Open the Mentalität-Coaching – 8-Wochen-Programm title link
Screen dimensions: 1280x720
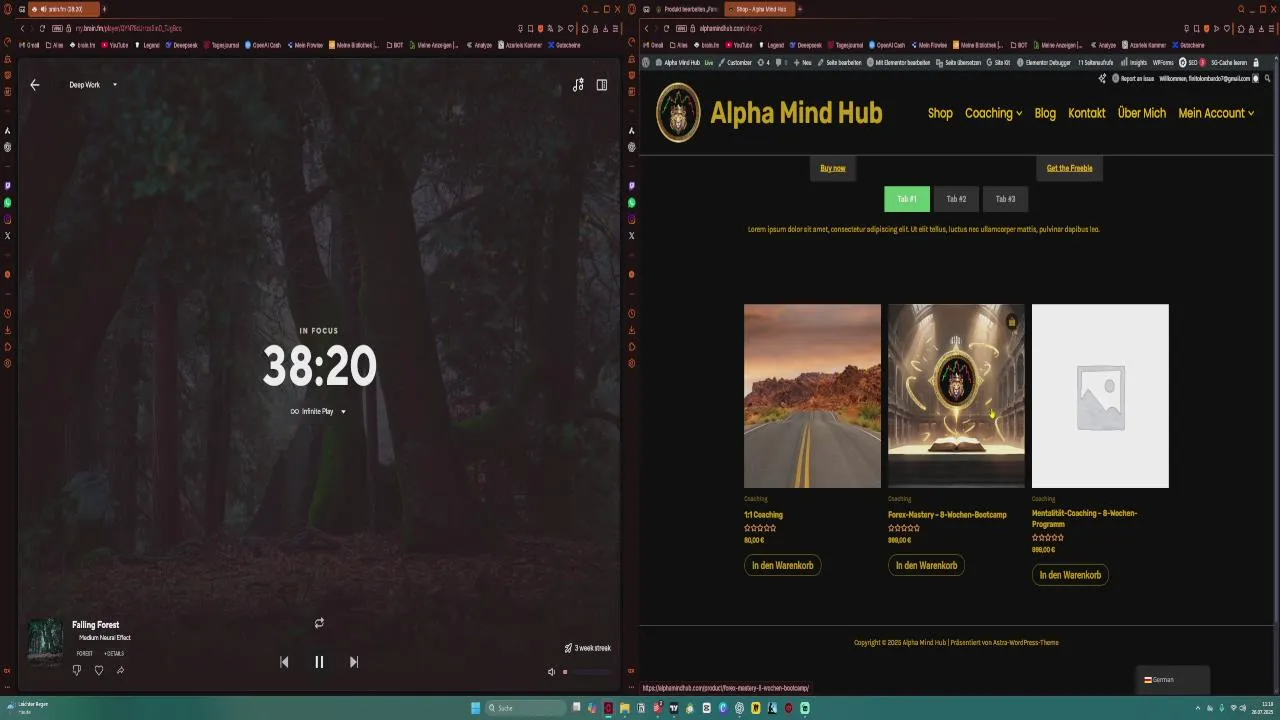[1084, 518]
